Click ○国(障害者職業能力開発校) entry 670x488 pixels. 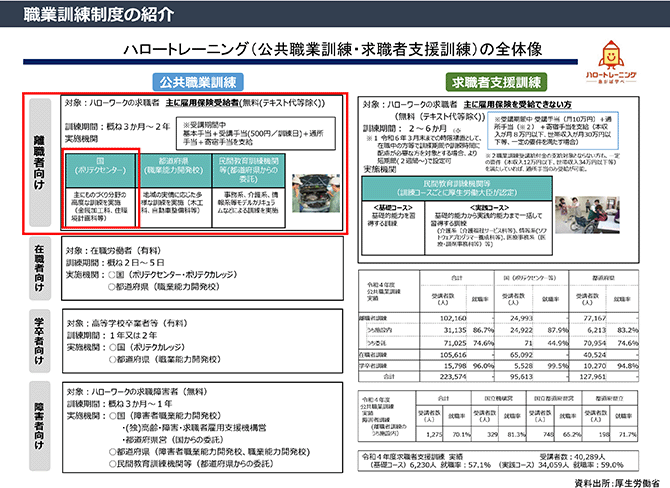point(165,415)
